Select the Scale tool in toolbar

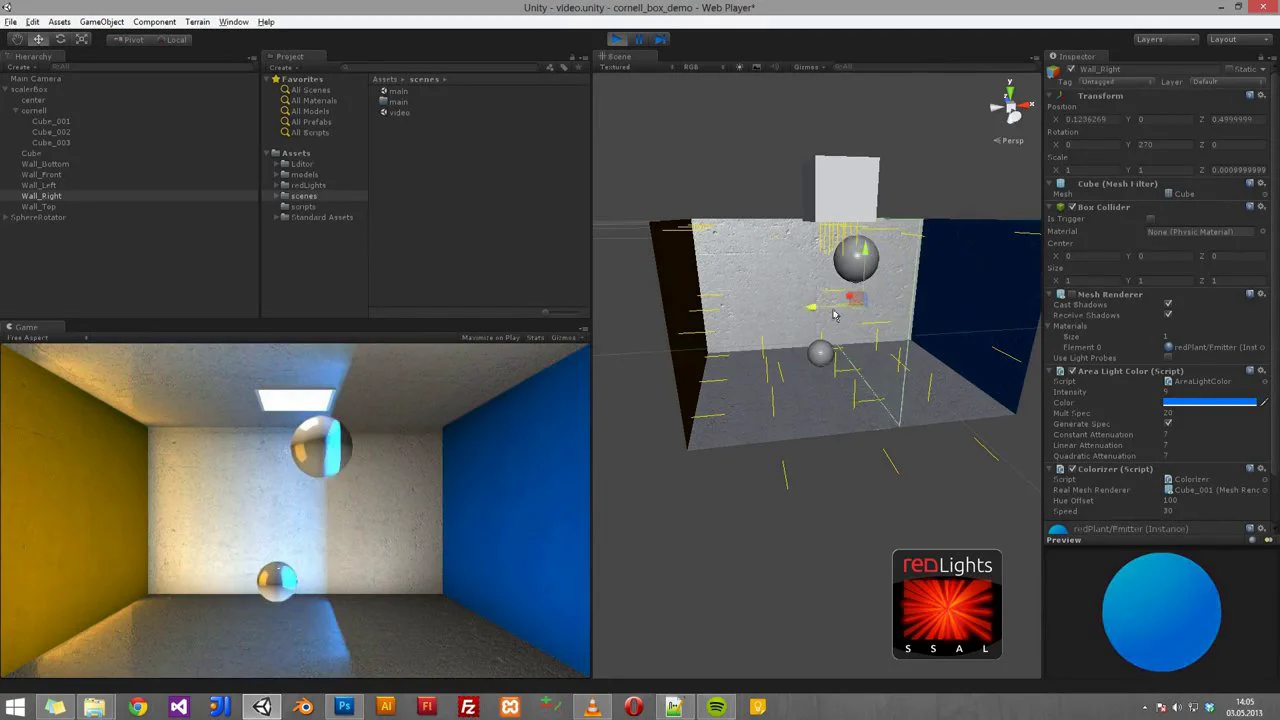pos(82,39)
